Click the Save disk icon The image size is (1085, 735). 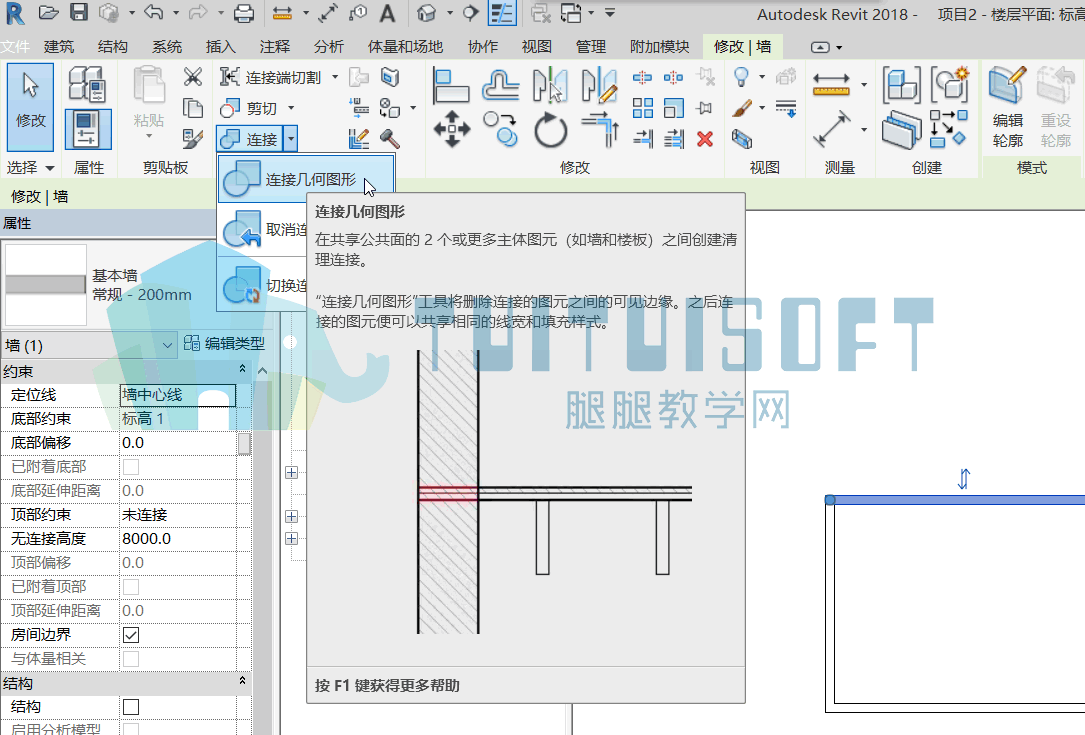pos(79,12)
